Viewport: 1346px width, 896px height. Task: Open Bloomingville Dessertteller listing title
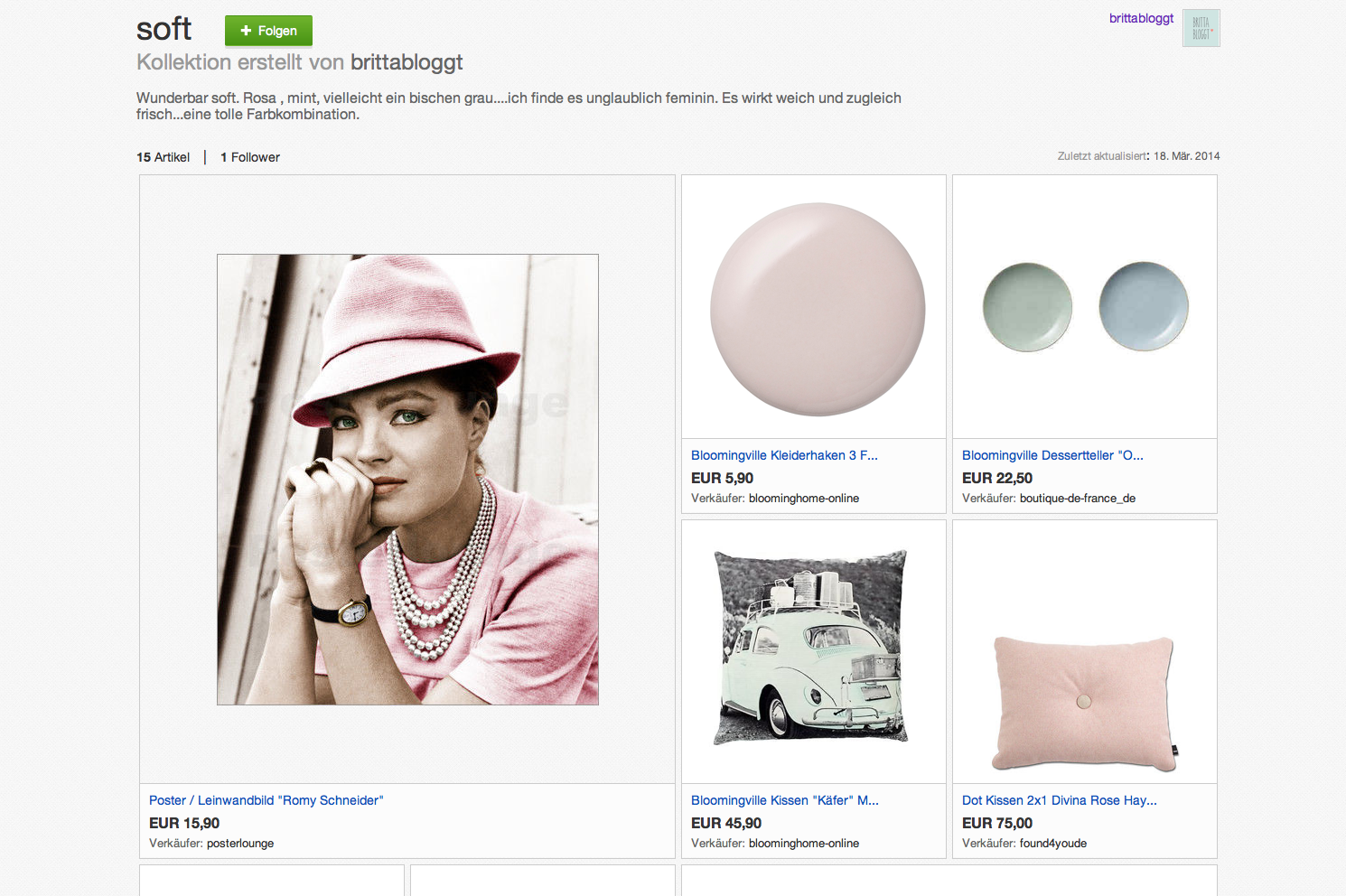(x=1052, y=455)
